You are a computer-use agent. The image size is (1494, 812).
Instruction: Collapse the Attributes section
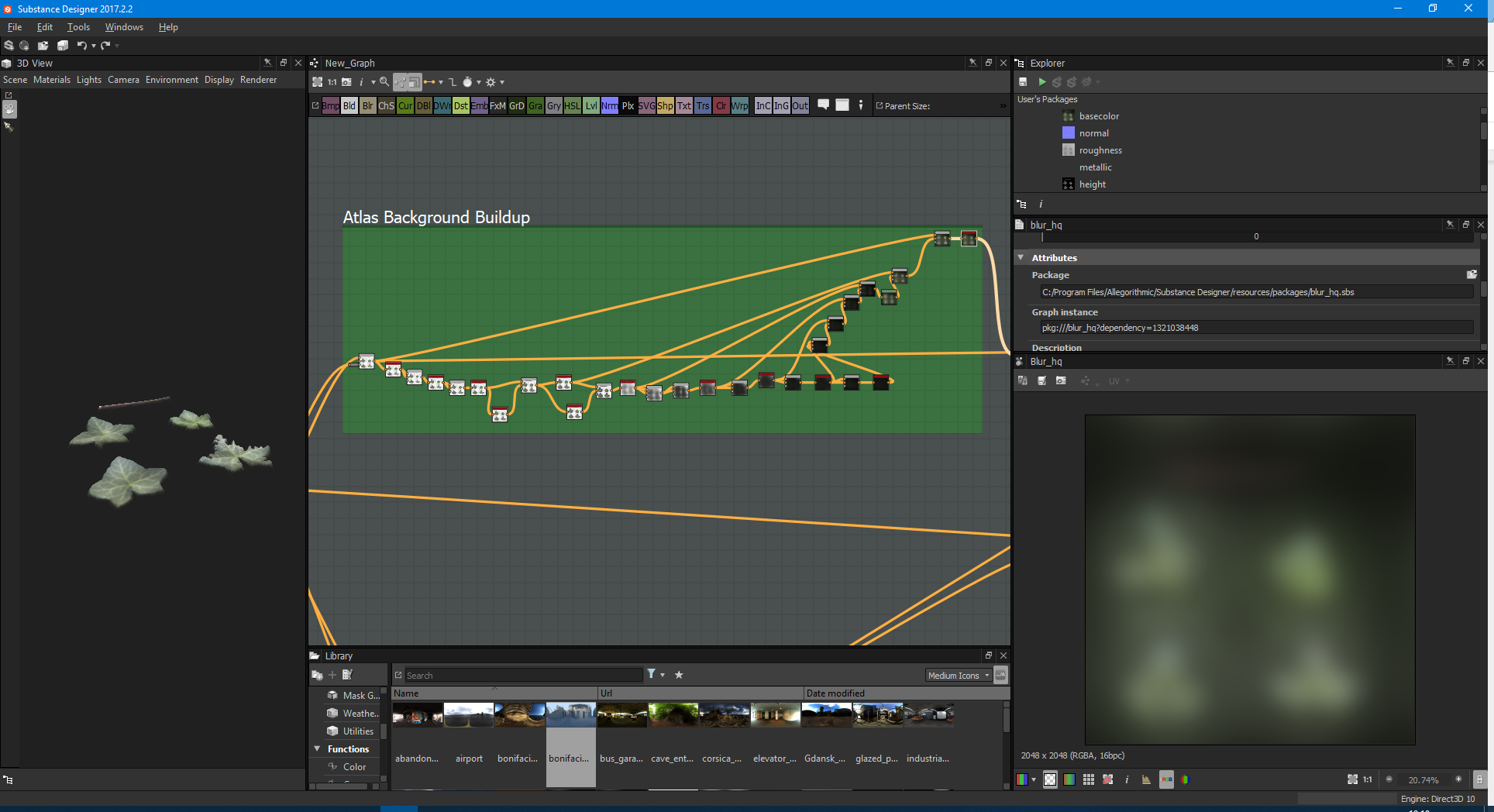pyautogui.click(x=1021, y=257)
